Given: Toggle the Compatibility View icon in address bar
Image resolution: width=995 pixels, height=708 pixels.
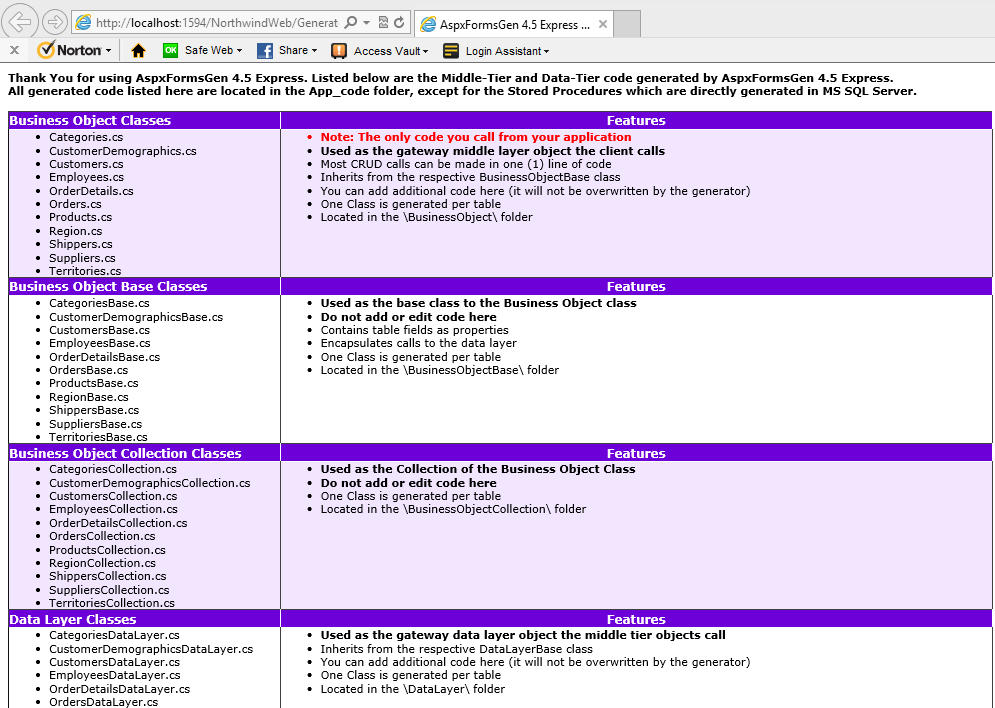Looking at the screenshot, I should pyautogui.click(x=383, y=23).
